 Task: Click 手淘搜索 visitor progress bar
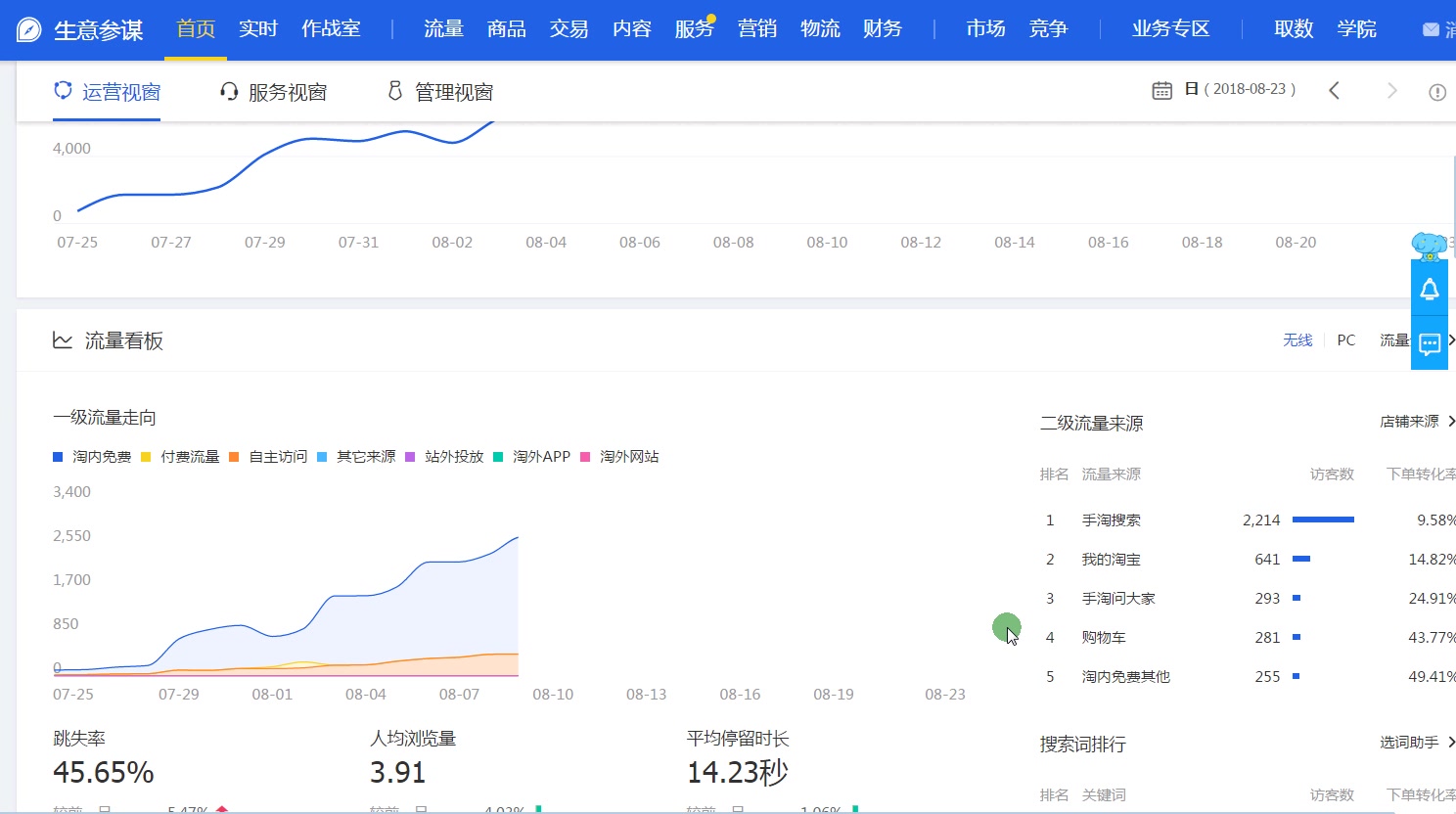pyautogui.click(x=1323, y=520)
